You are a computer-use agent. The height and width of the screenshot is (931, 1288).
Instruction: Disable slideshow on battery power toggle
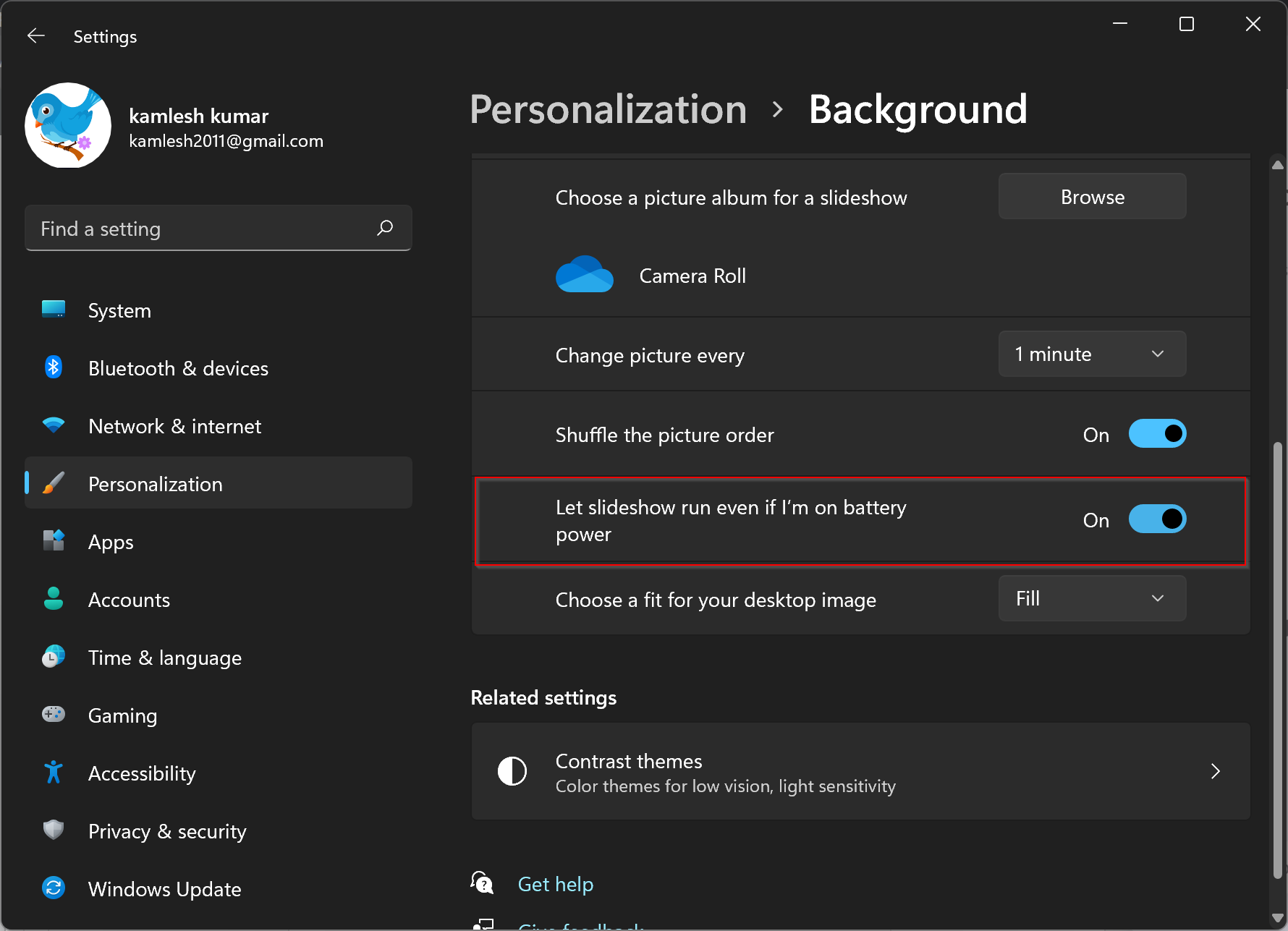(1157, 519)
